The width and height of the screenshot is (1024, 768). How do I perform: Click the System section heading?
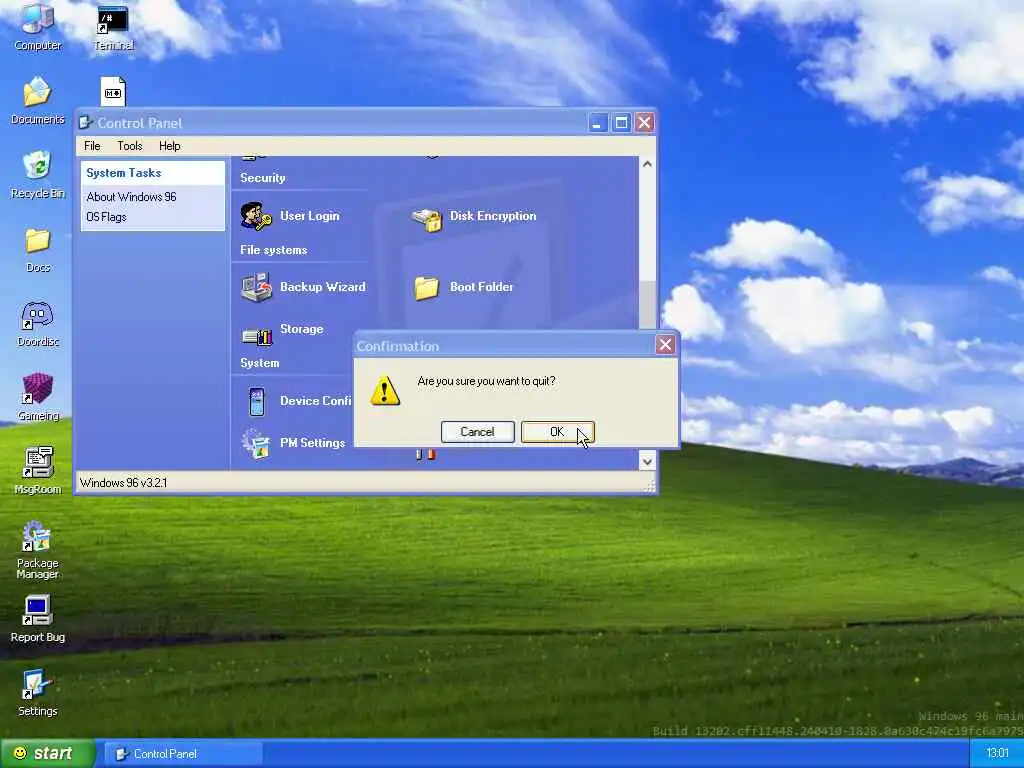pos(259,363)
